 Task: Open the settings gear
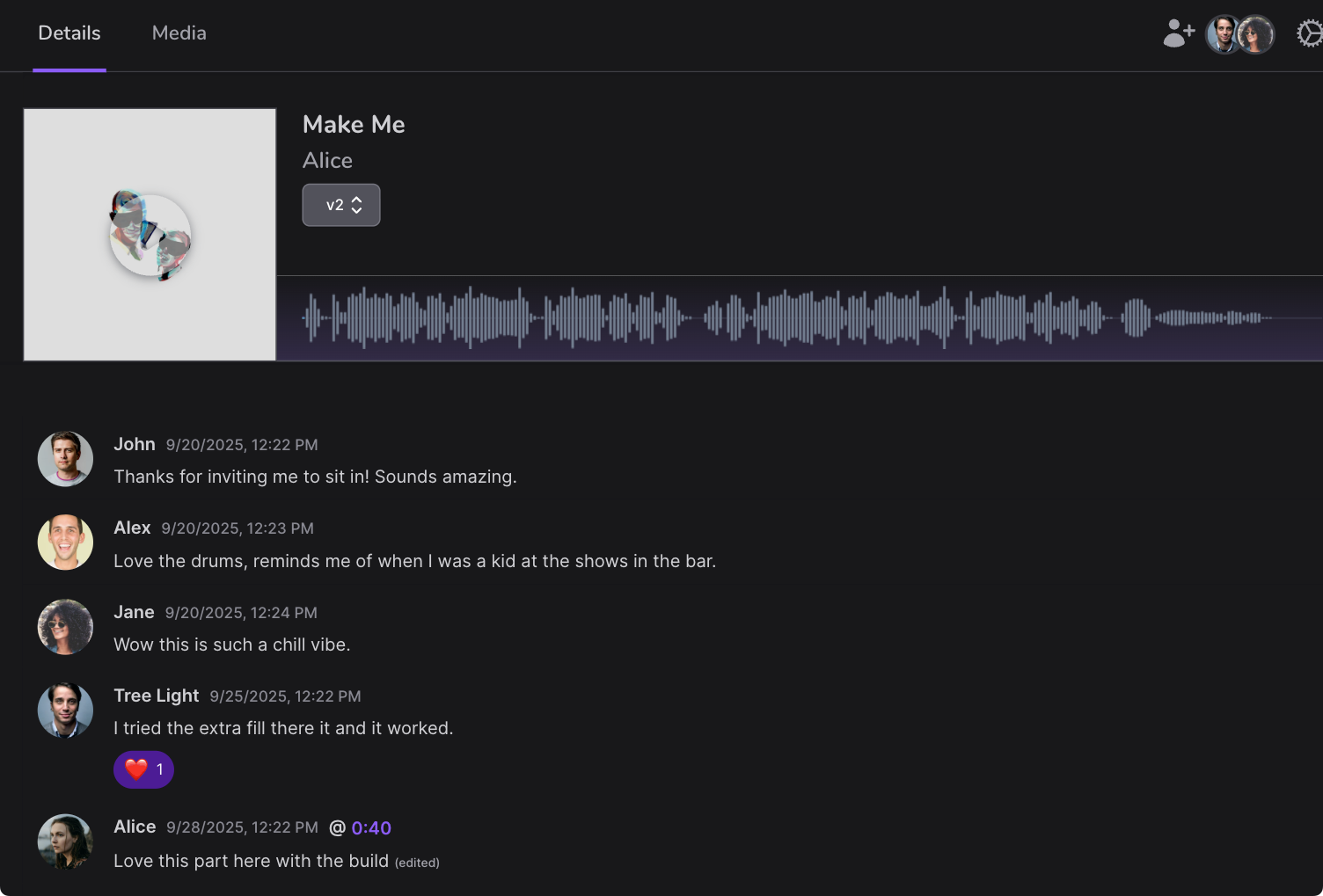(1310, 33)
